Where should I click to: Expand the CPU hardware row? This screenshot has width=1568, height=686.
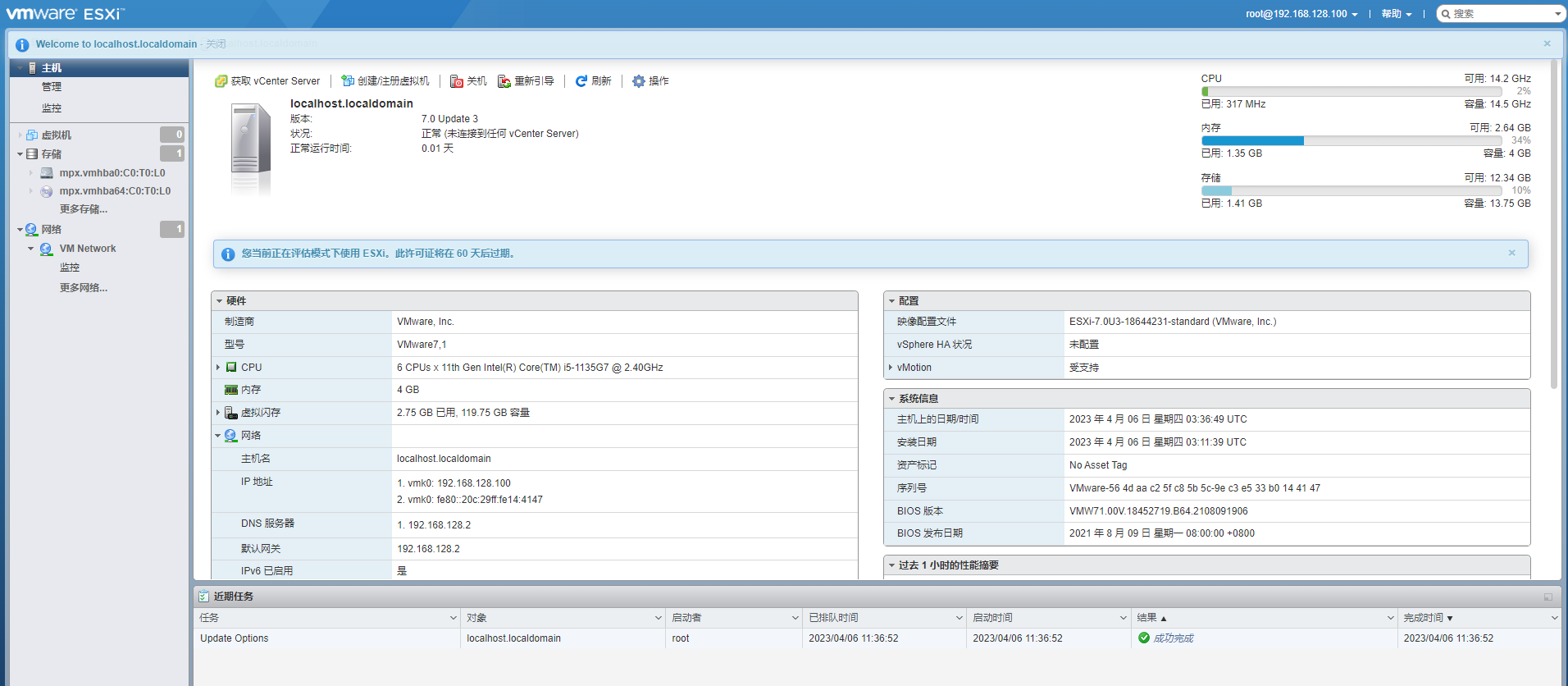coord(218,368)
